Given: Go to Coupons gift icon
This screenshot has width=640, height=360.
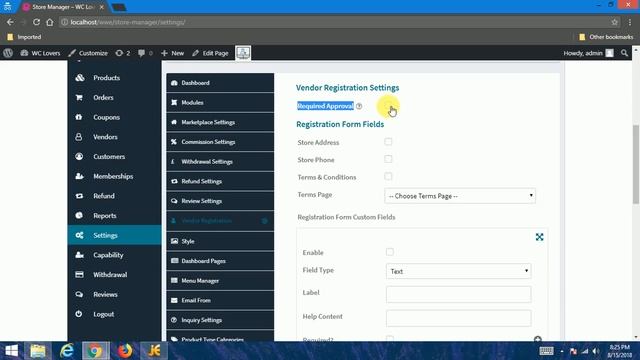Looking at the screenshot, I should (79, 117).
